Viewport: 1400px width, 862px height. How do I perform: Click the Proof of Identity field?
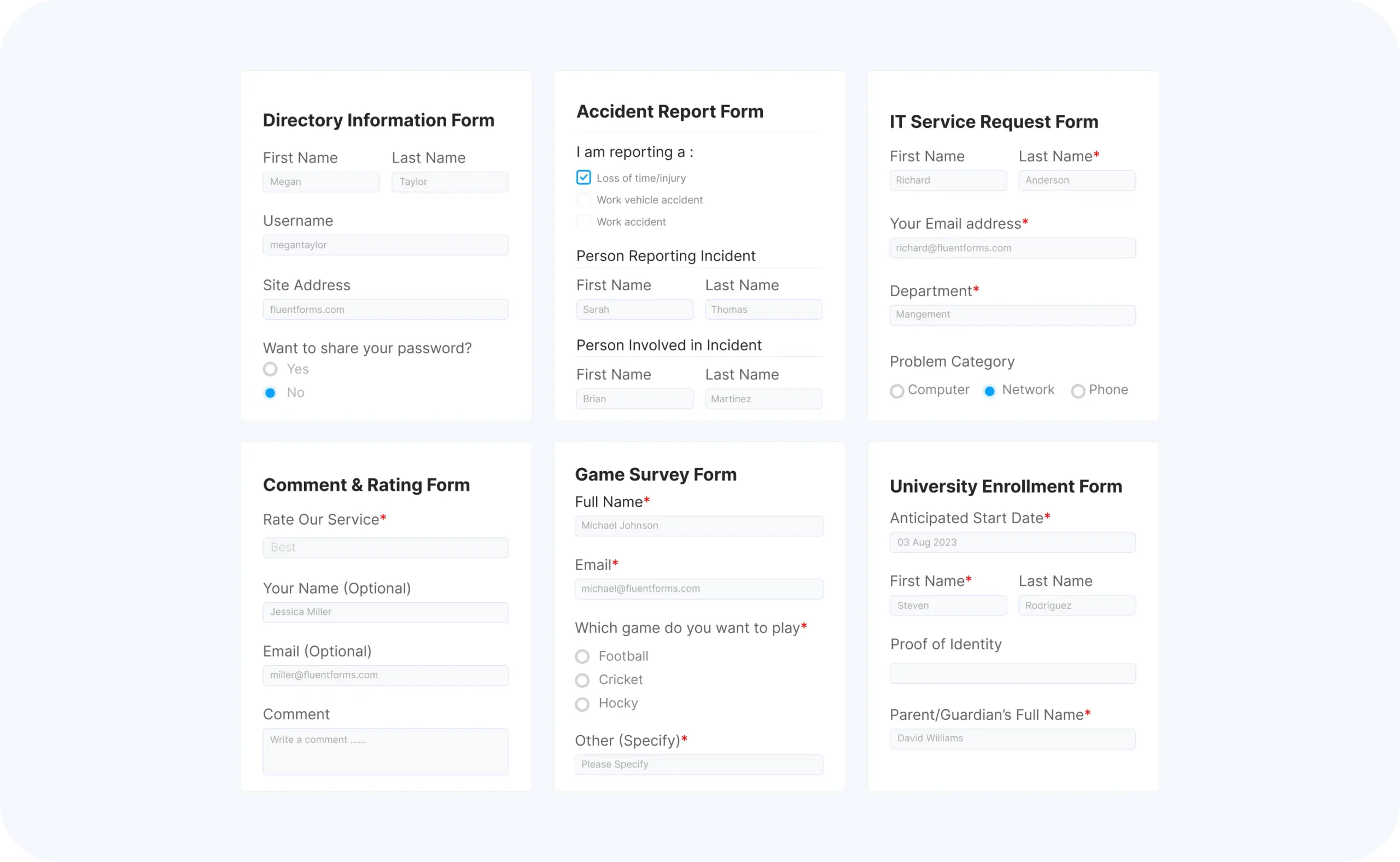[x=1012, y=673]
